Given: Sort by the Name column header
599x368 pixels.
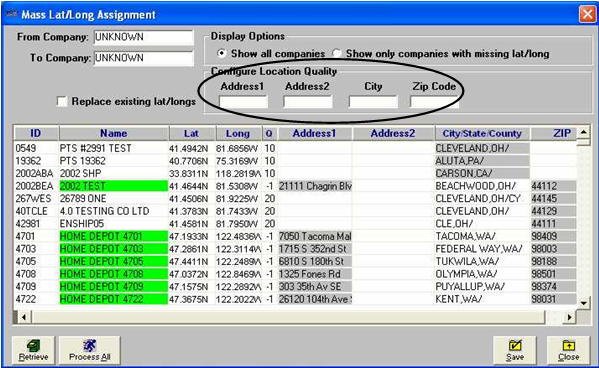Looking at the screenshot, I should pos(113,133).
